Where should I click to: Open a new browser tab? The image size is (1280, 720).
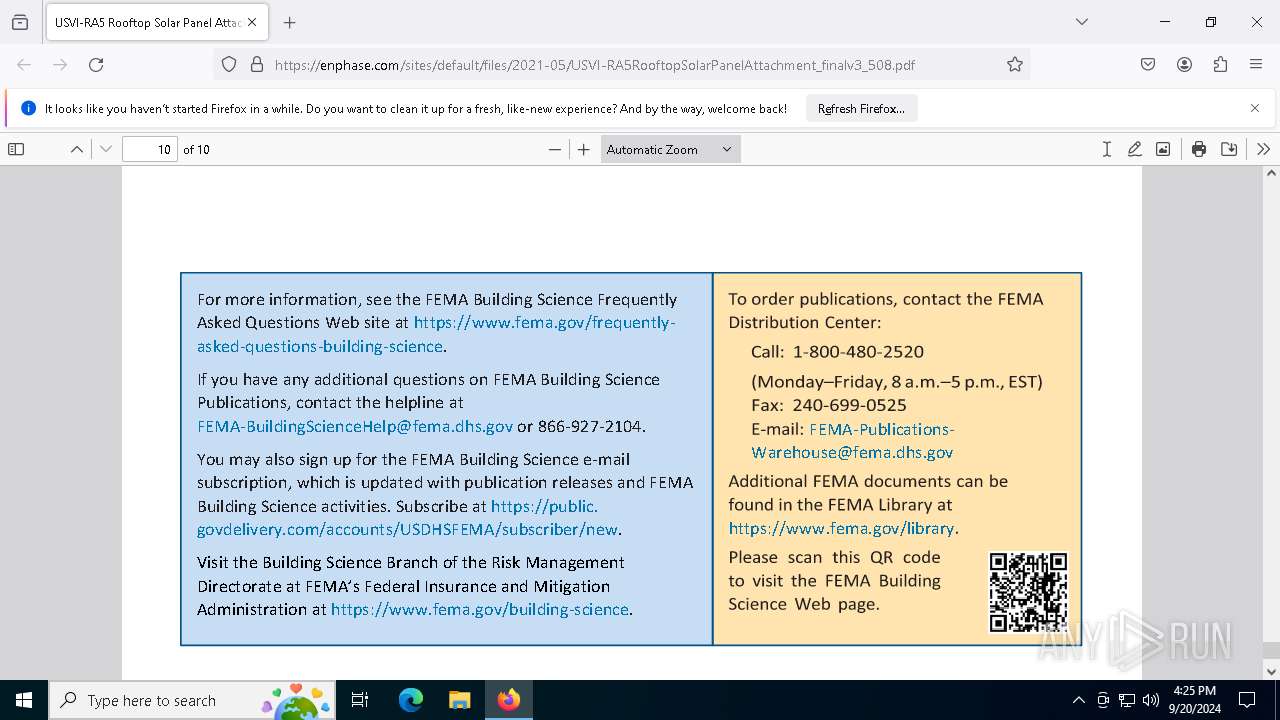(290, 22)
